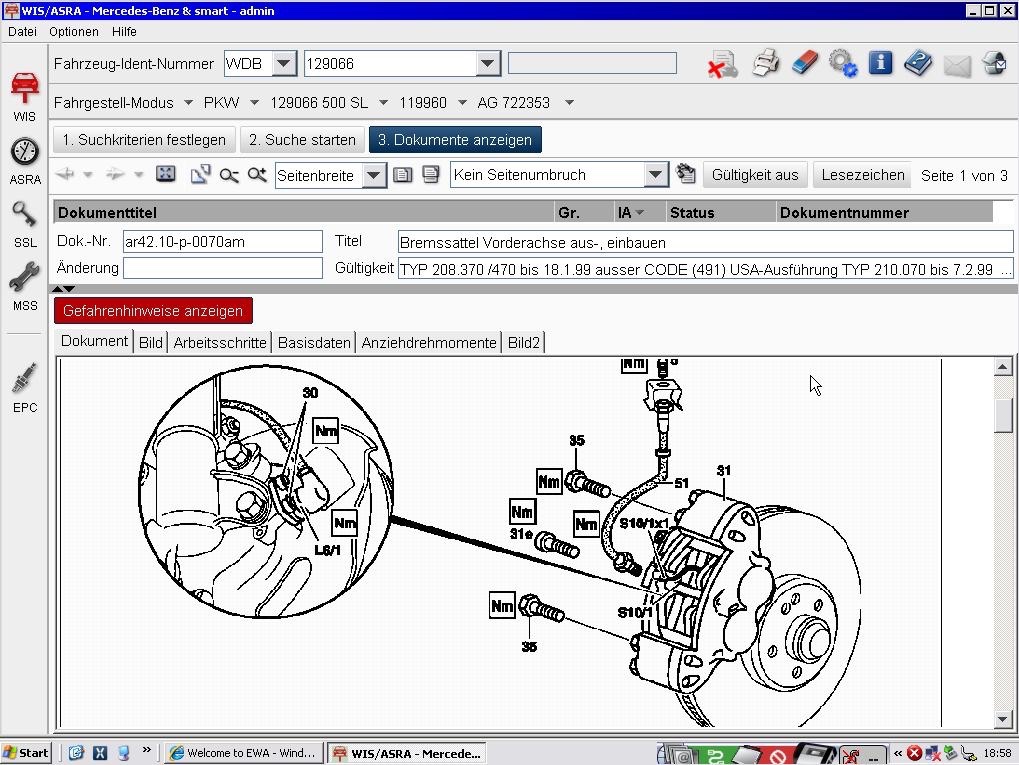
Task: Open the MSS wrench module
Action: pyautogui.click(x=25, y=287)
